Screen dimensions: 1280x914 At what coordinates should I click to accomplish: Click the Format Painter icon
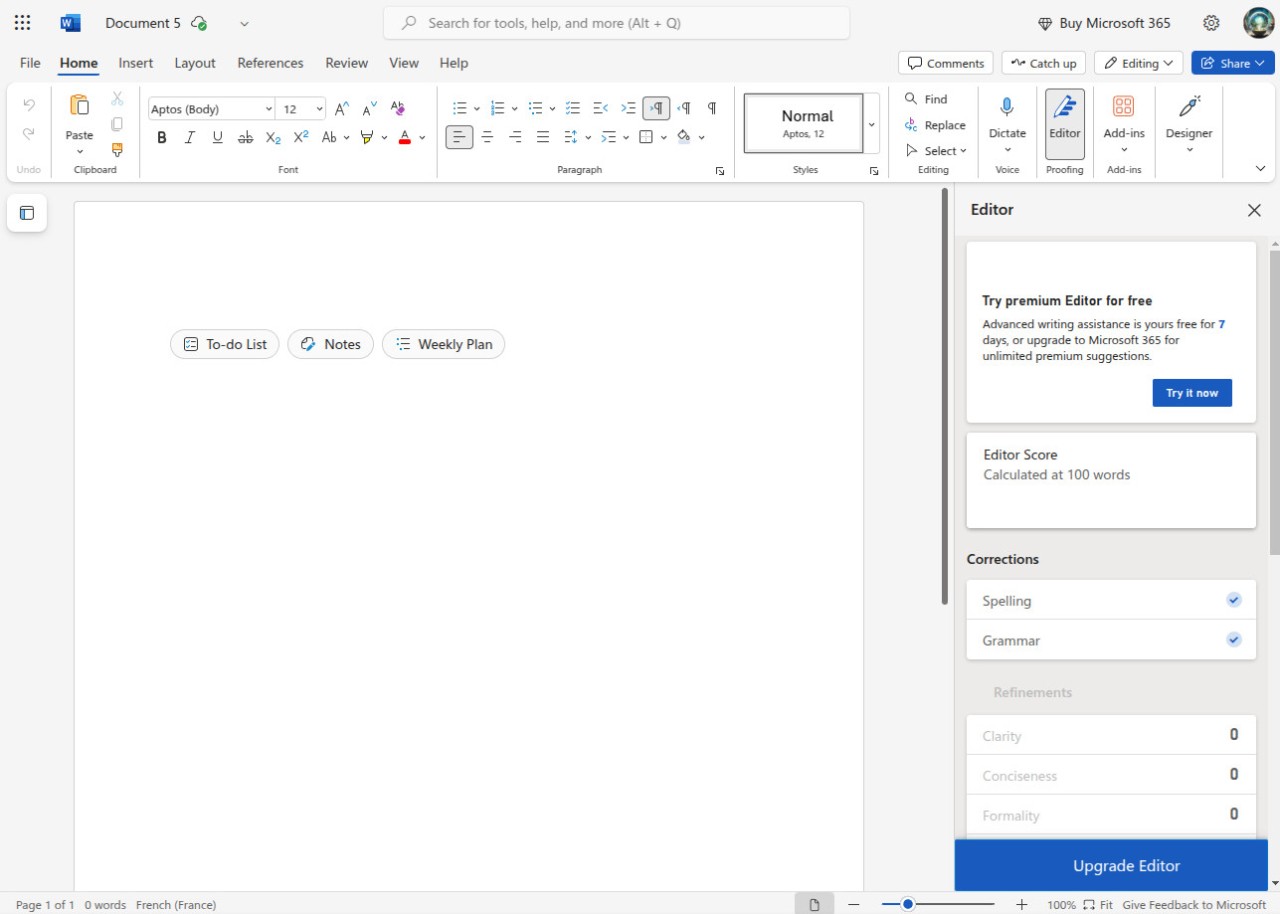tap(117, 150)
